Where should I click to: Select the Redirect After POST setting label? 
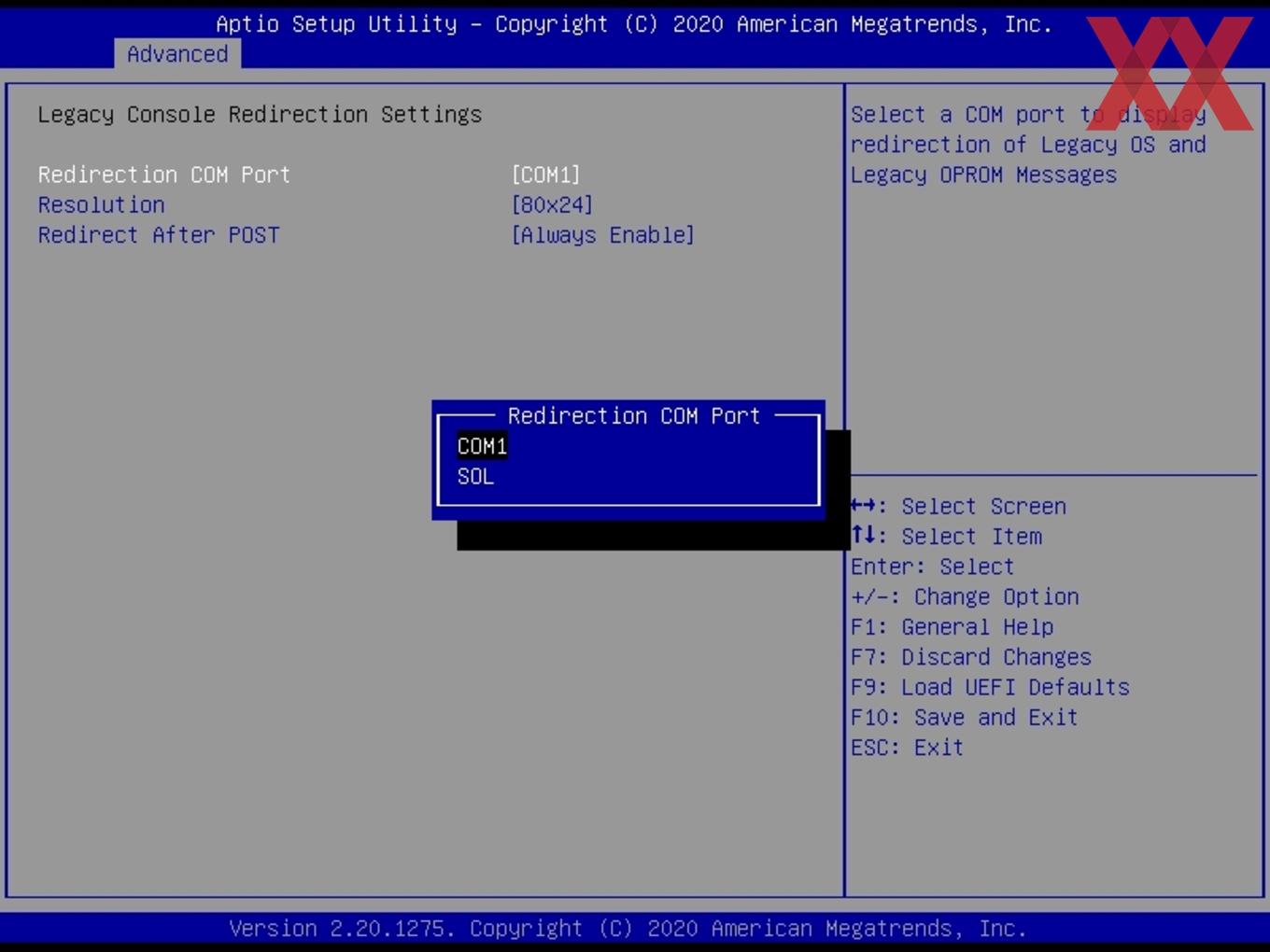(159, 235)
